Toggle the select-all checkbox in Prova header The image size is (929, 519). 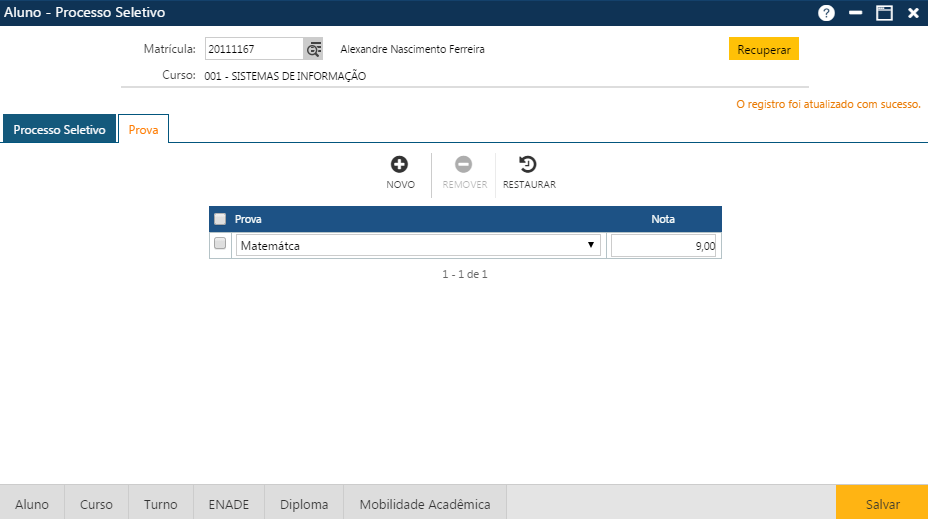point(220,219)
